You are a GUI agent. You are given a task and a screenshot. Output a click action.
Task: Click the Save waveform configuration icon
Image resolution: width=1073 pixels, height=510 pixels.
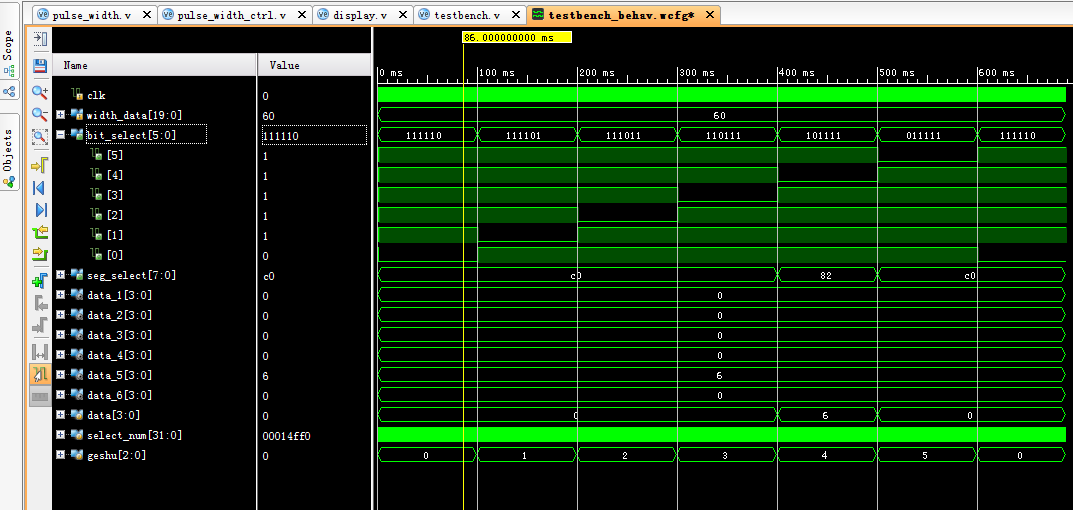[x=40, y=65]
